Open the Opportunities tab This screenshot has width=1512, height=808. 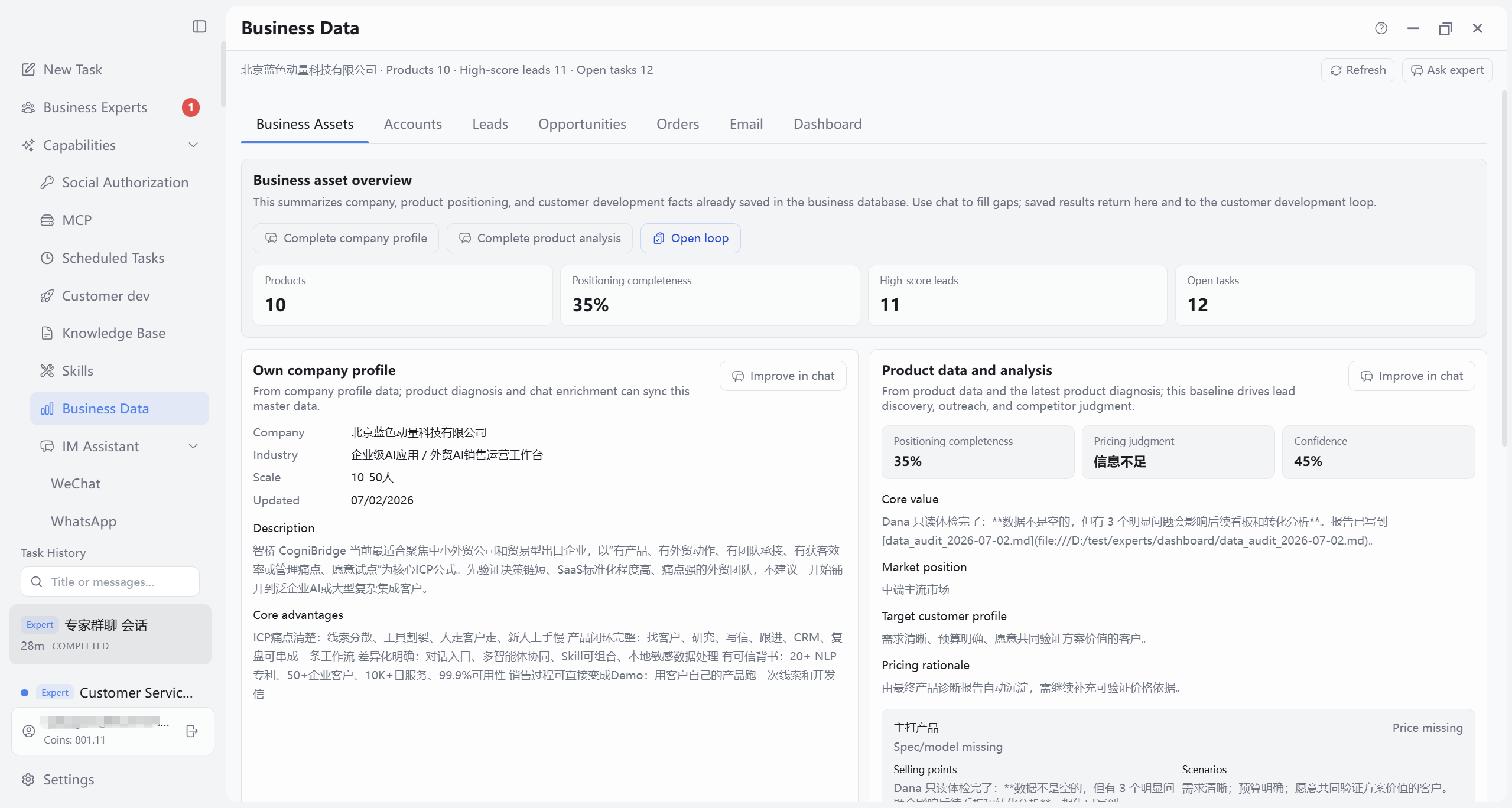click(582, 124)
